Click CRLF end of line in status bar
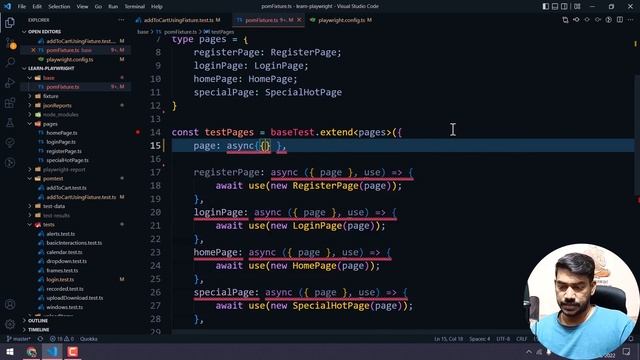 (x=522, y=339)
